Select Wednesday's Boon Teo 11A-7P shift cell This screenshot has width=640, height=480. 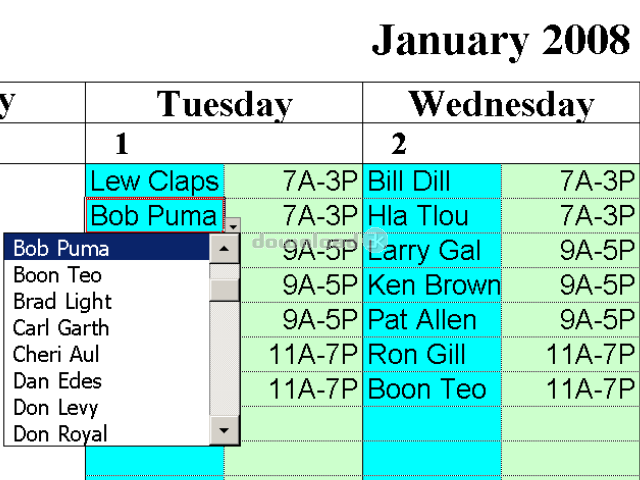point(571,389)
